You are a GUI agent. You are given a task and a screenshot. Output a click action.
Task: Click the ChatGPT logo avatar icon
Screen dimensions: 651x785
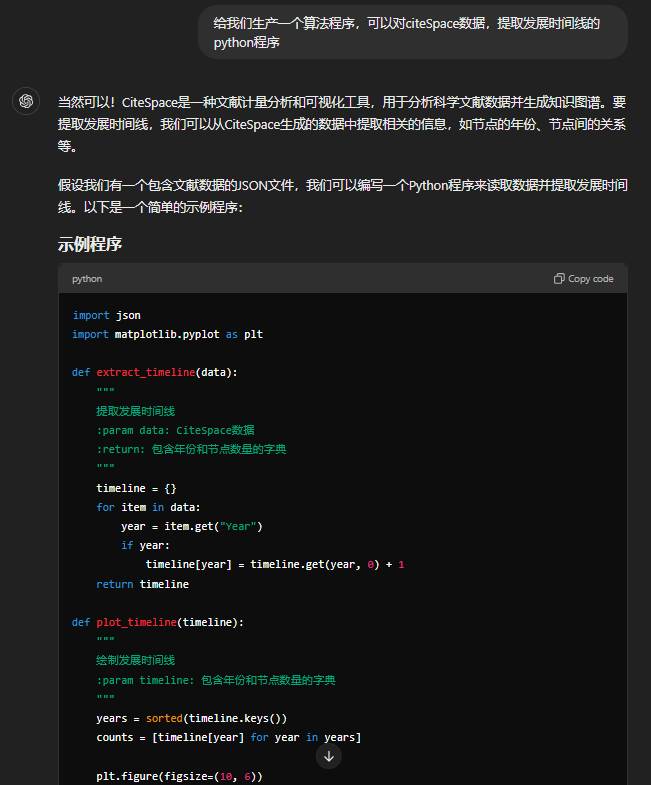pos(26,101)
